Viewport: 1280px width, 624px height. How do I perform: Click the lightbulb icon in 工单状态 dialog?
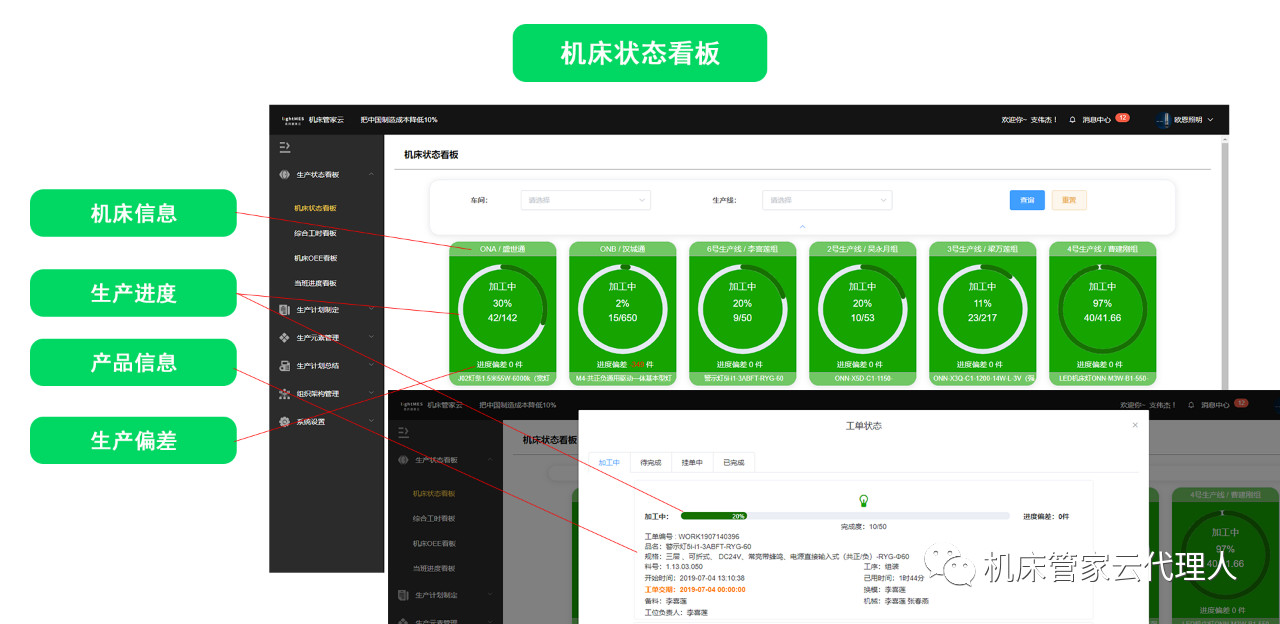coord(863,500)
